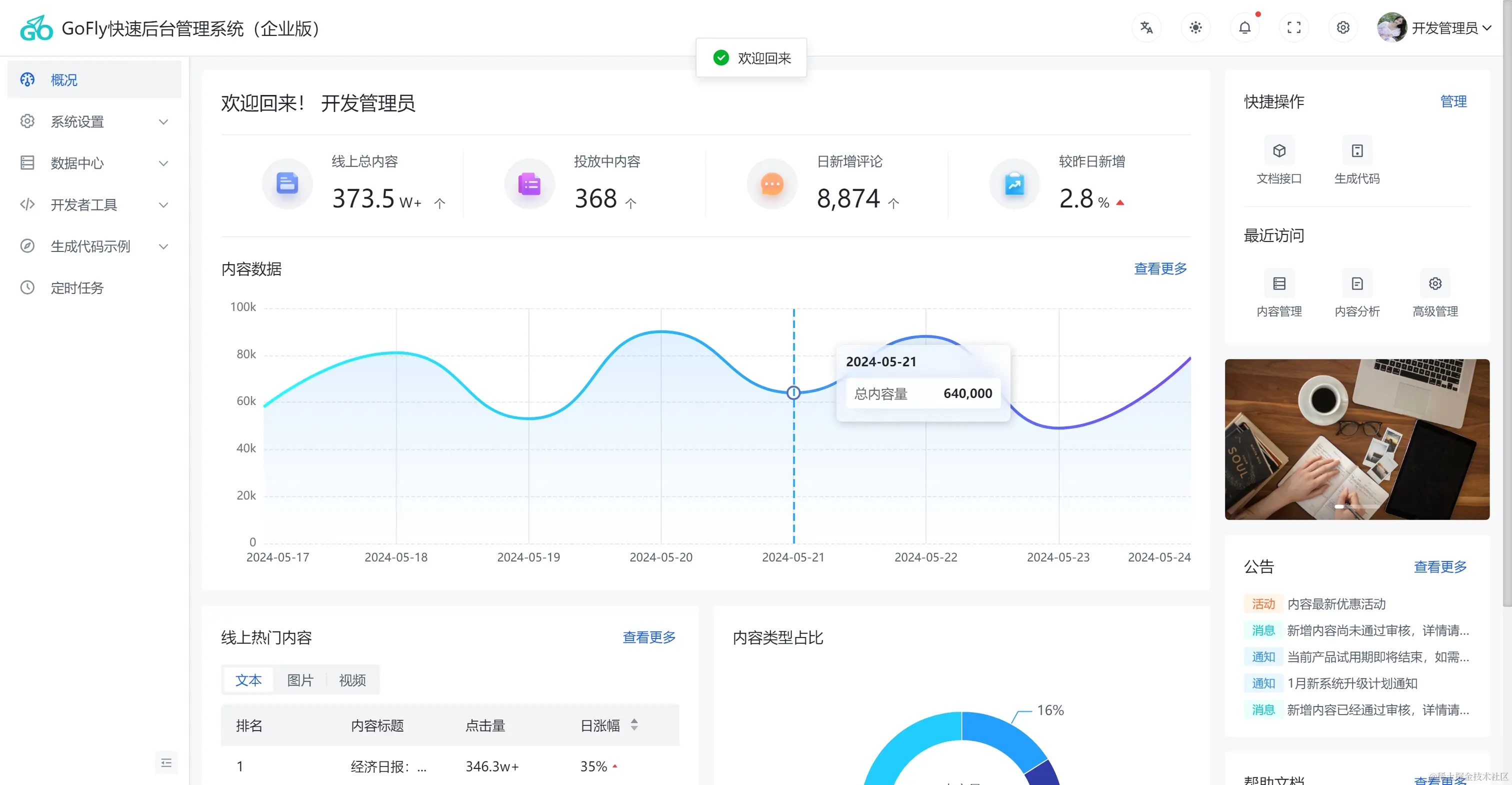Viewport: 1512px width, 785px height.
Task: Click the 活动 tag label
Action: (1263, 604)
